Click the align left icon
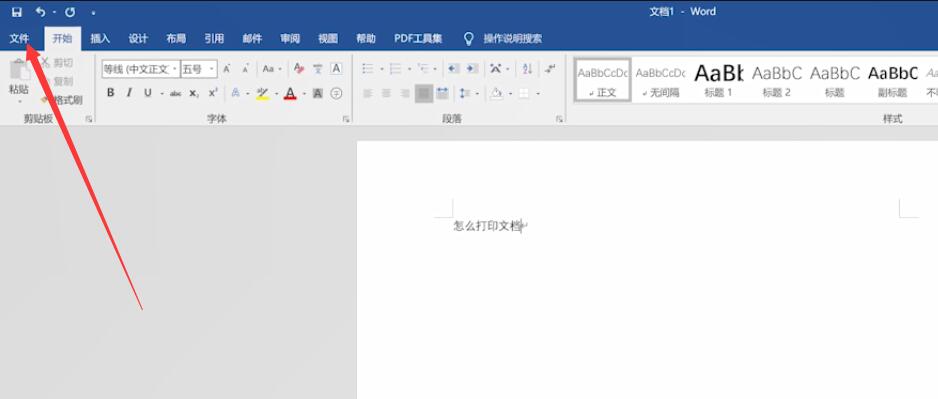This screenshot has width=938, height=399. (x=368, y=93)
